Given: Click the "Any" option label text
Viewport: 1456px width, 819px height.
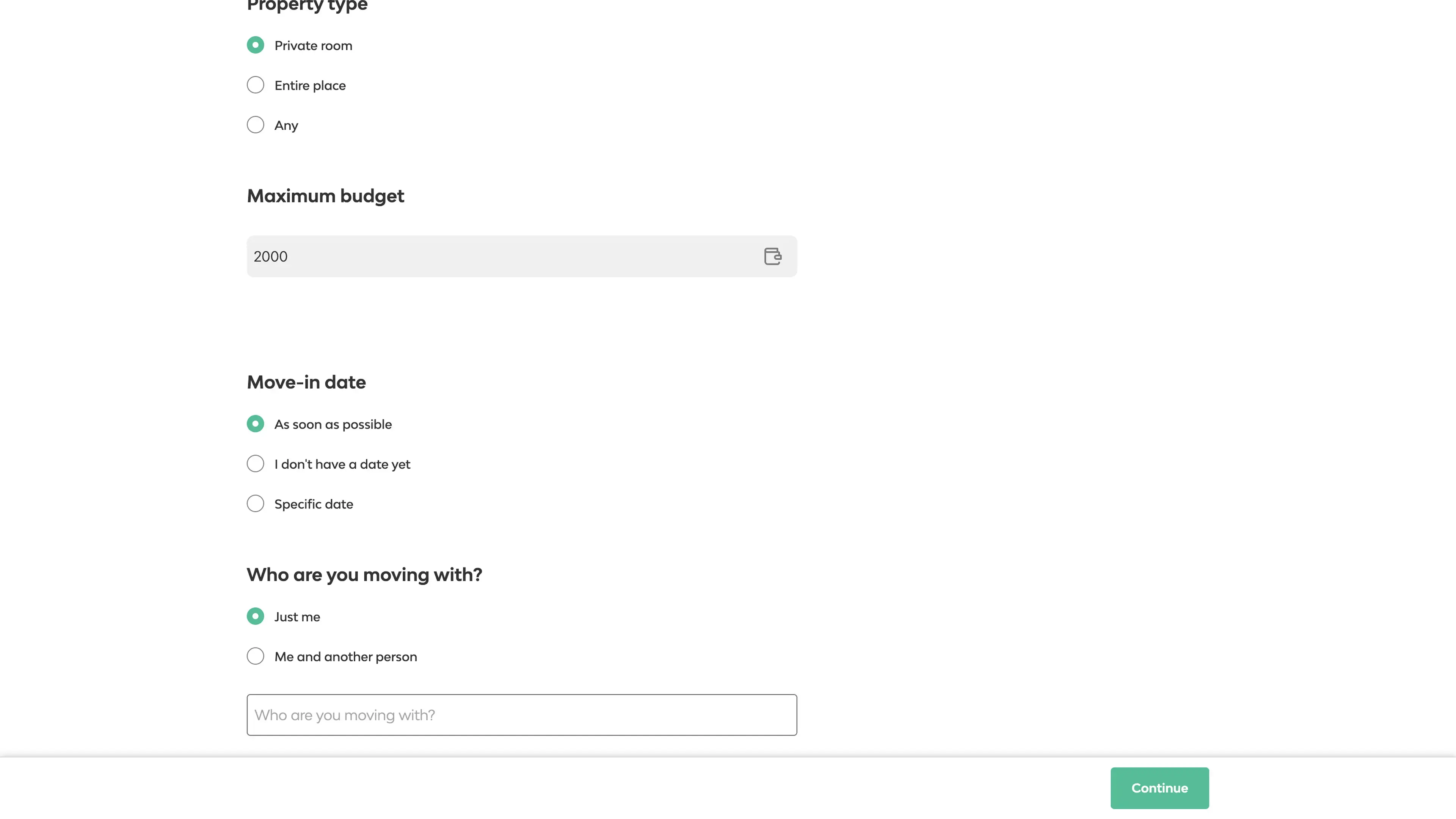Looking at the screenshot, I should pos(286,126).
